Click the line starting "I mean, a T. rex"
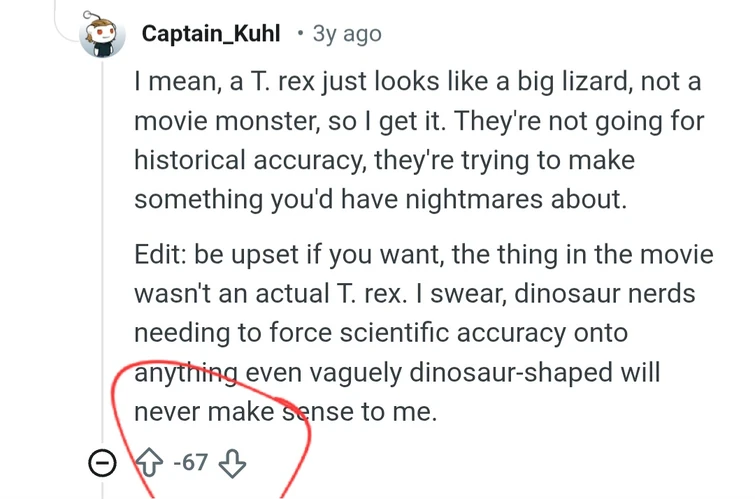The width and height of the screenshot is (755, 499). (x=418, y=83)
